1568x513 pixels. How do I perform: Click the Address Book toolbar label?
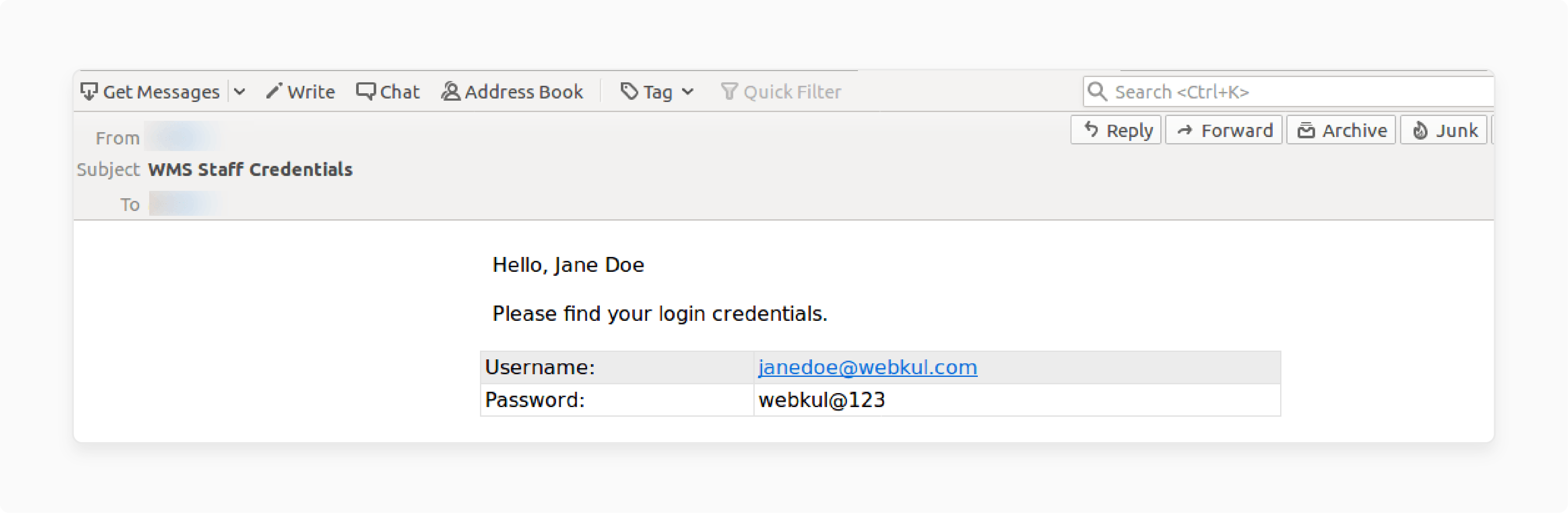coord(524,92)
